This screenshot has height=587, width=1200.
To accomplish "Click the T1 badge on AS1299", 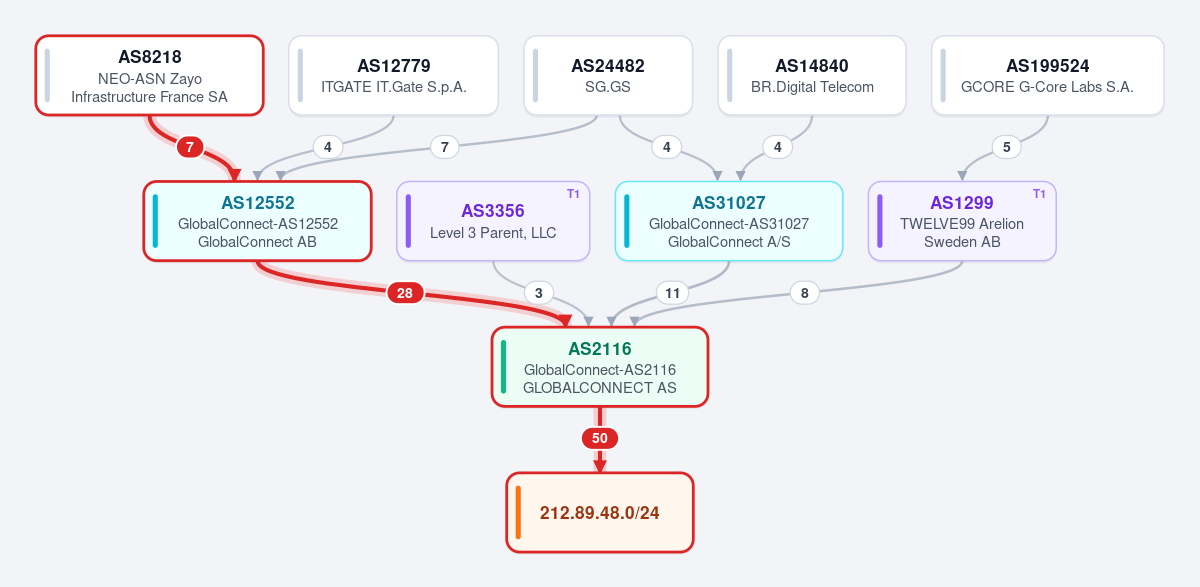I will point(1039,194).
